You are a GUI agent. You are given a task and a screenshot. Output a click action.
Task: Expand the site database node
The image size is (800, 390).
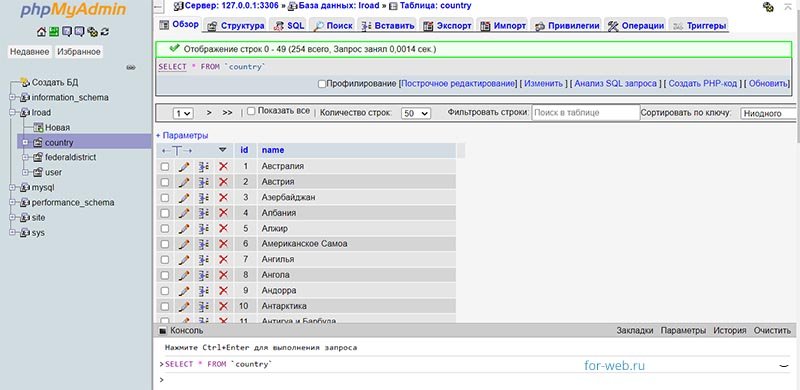click(12, 218)
